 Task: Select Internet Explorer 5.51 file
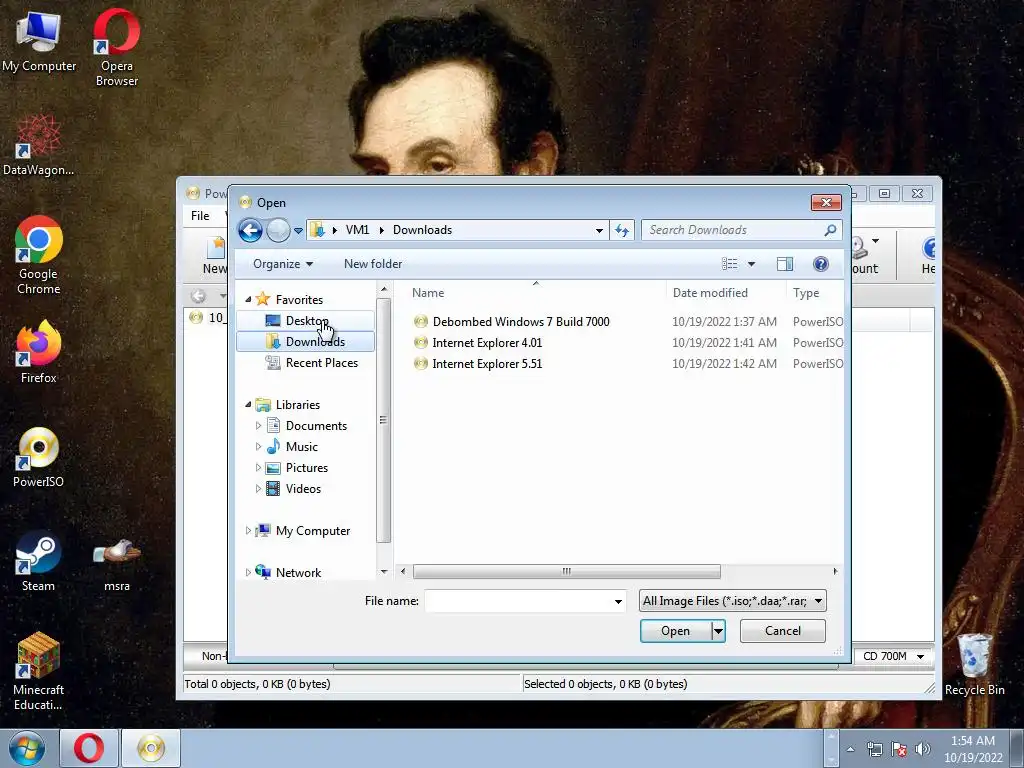click(478, 364)
